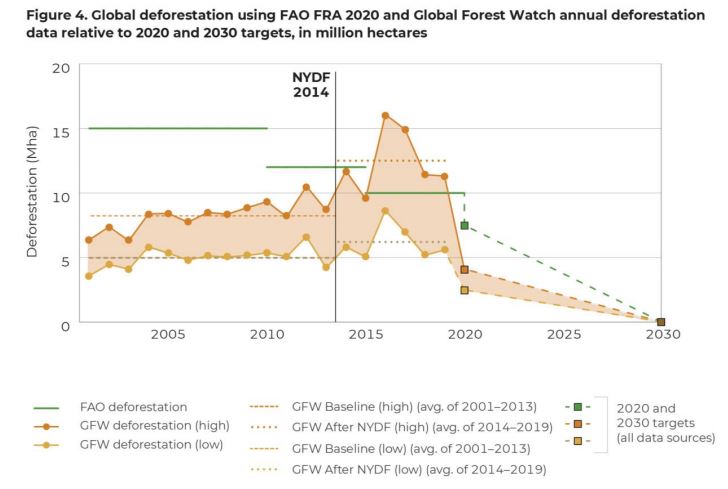This screenshot has height=489, width=728.
Task: Click the 2010 x-axis label
Action: pyautogui.click(x=267, y=334)
